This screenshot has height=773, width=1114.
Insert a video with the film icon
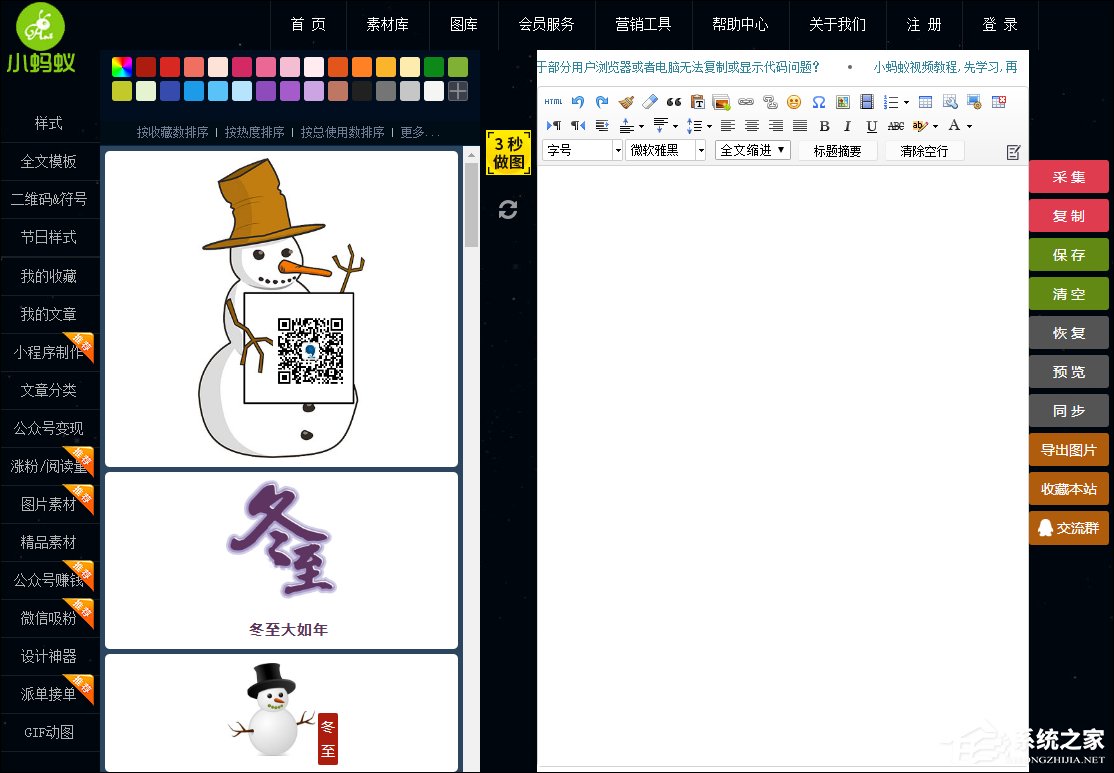tap(867, 102)
